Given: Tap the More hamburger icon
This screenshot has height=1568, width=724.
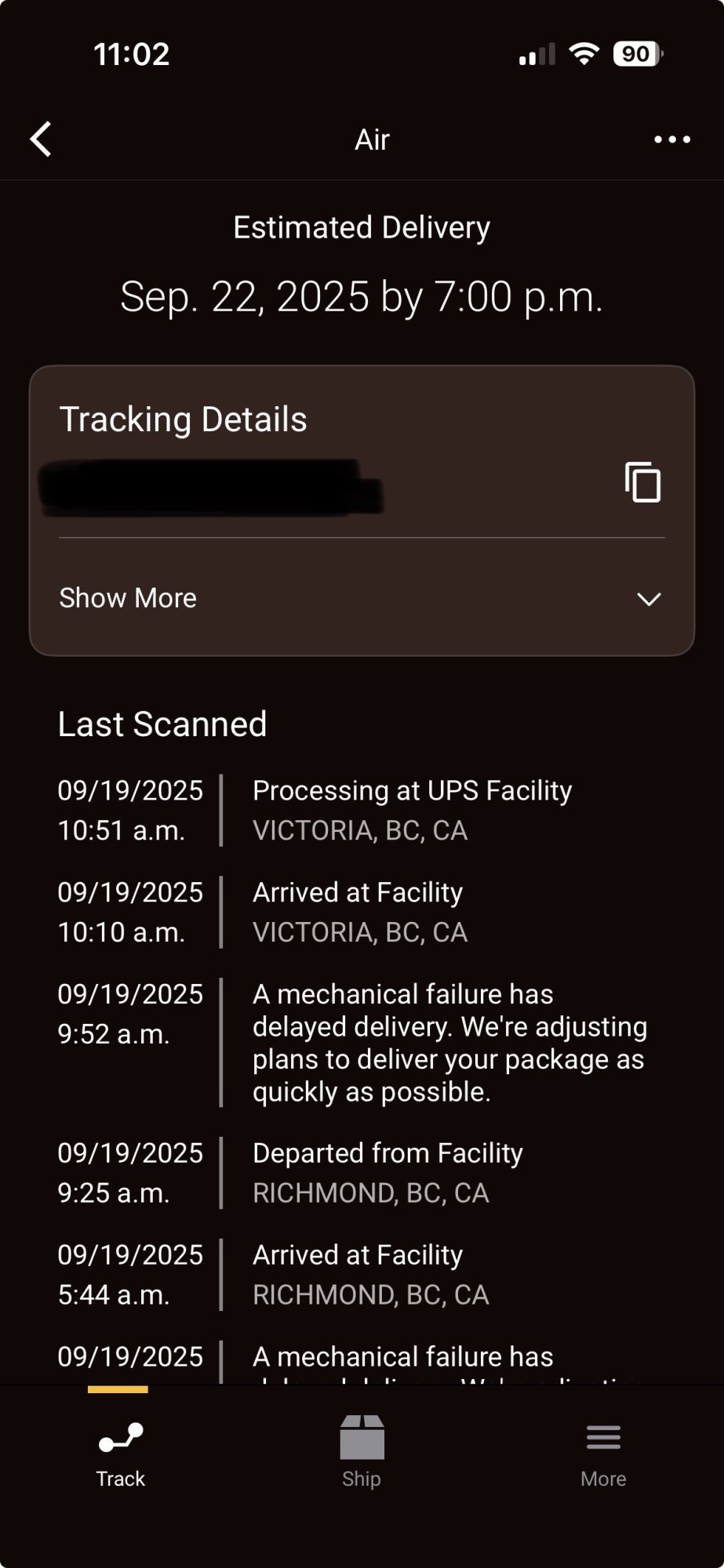Looking at the screenshot, I should (603, 1437).
